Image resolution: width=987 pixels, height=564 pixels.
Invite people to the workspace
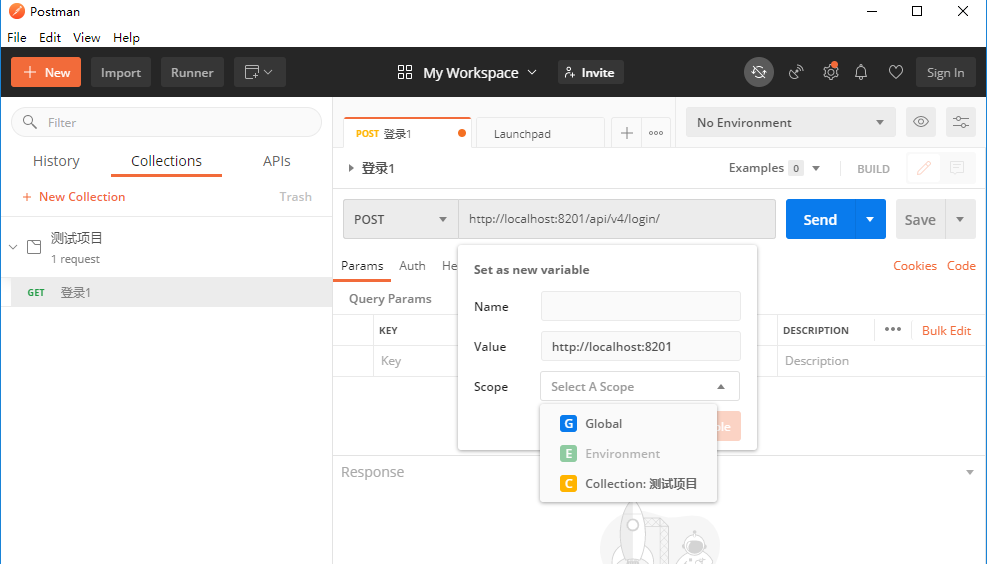pos(590,72)
